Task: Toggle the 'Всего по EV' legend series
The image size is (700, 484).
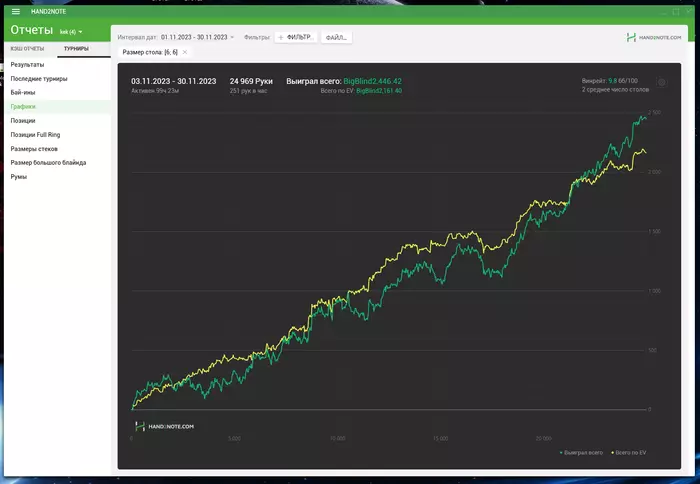Action: coord(629,453)
